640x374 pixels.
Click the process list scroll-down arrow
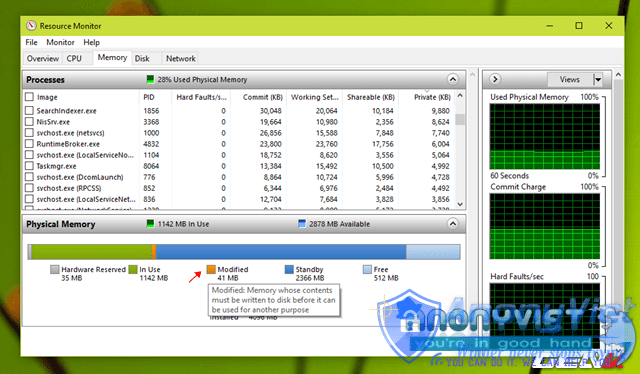(x=460, y=204)
